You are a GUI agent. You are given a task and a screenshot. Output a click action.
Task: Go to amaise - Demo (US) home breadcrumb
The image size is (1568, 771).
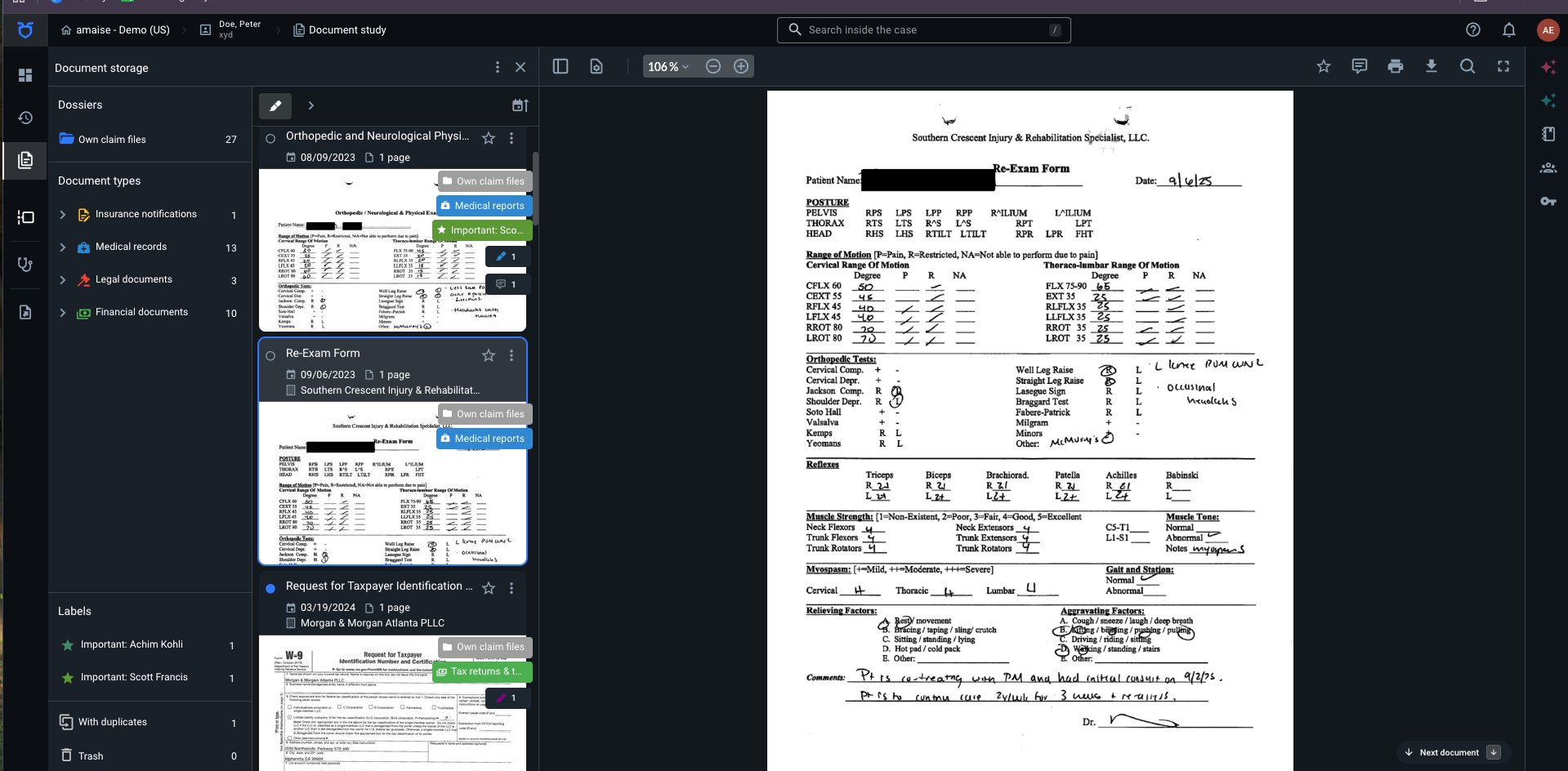coord(115,30)
